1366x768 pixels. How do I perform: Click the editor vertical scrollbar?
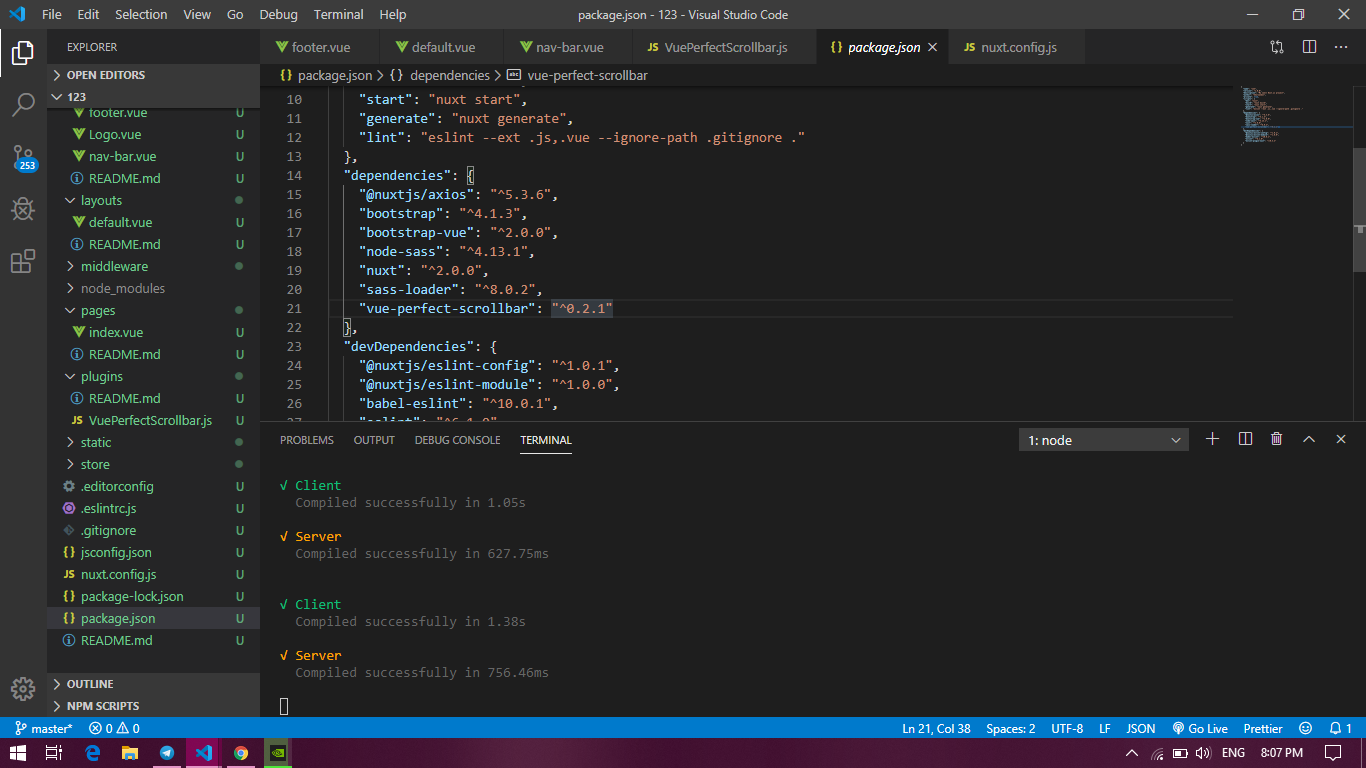click(x=1359, y=210)
